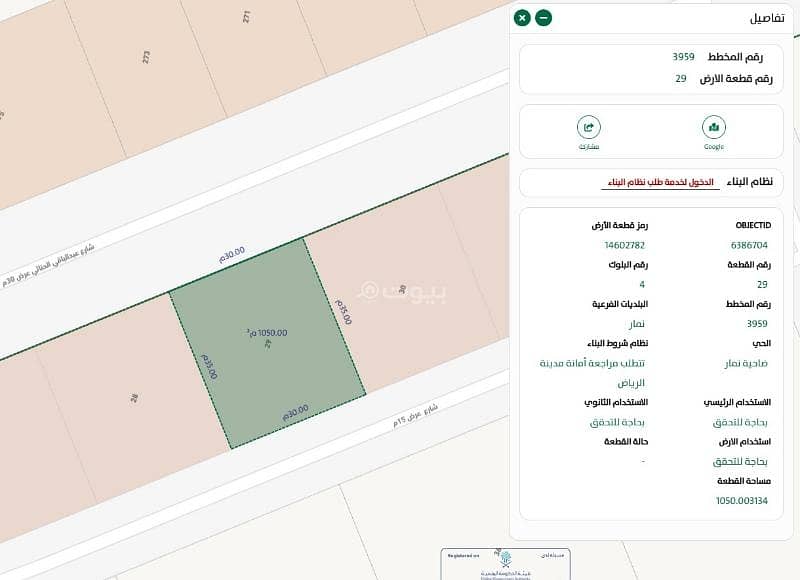Click parcel 273 on the map
The width and height of the screenshot is (800, 580).
point(146,57)
